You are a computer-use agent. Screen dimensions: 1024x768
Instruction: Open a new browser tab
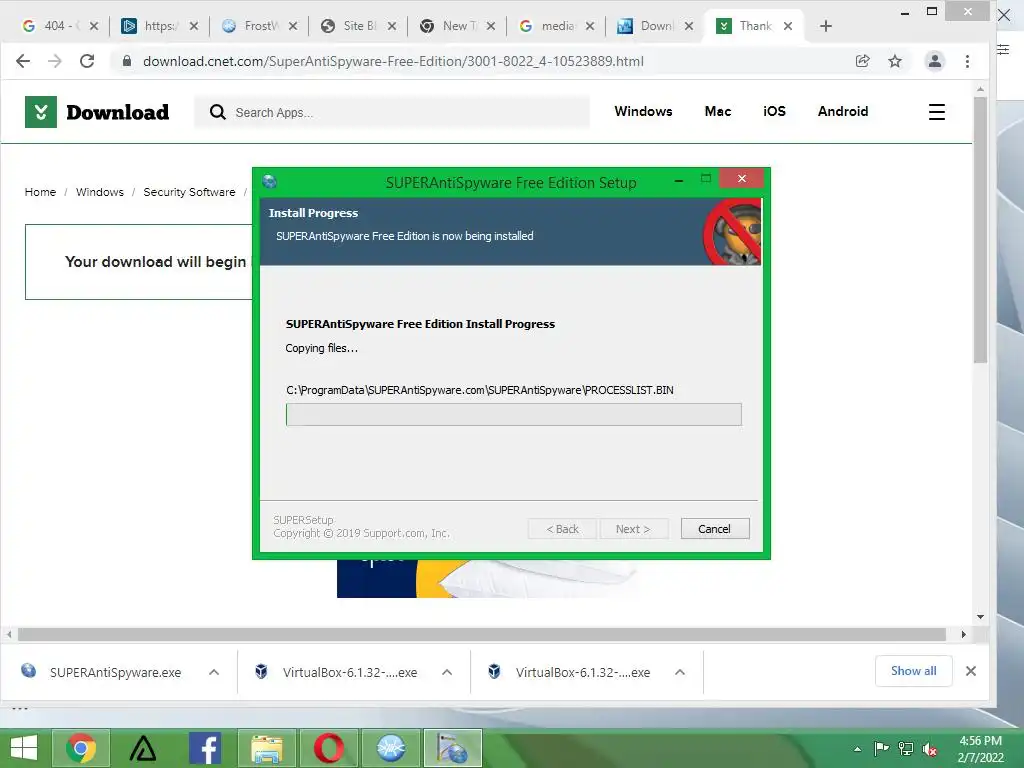[825, 26]
